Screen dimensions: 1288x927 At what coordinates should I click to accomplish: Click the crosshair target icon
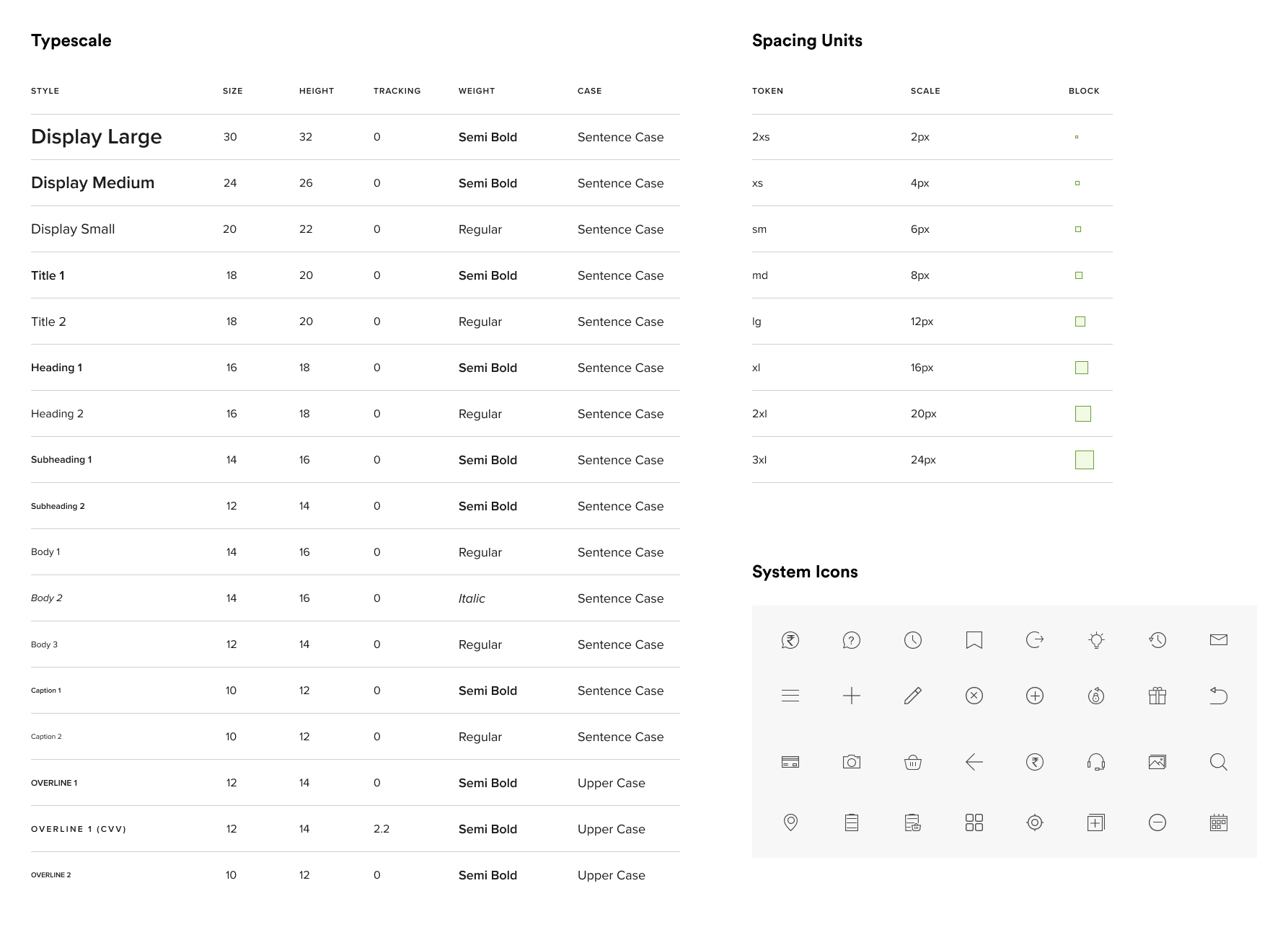click(x=1035, y=822)
